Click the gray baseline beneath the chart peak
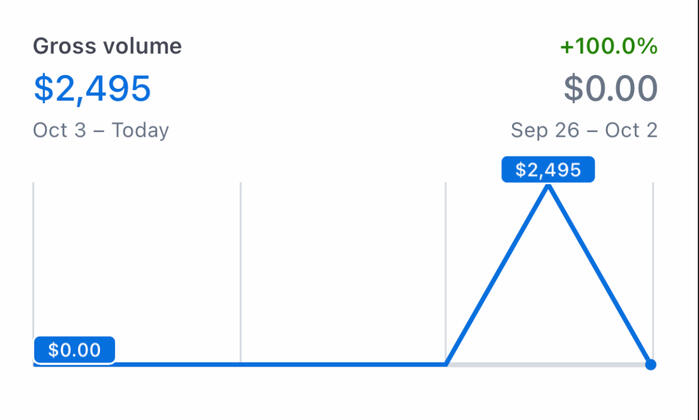This screenshot has width=699, height=420. coord(548,365)
